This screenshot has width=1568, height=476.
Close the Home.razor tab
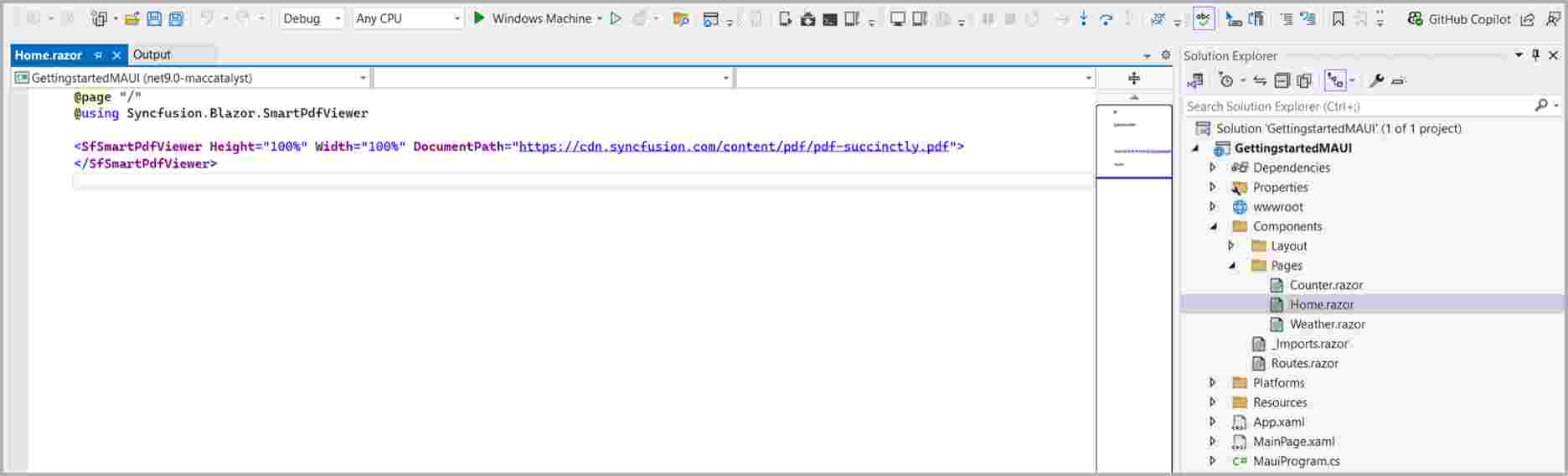[116, 55]
